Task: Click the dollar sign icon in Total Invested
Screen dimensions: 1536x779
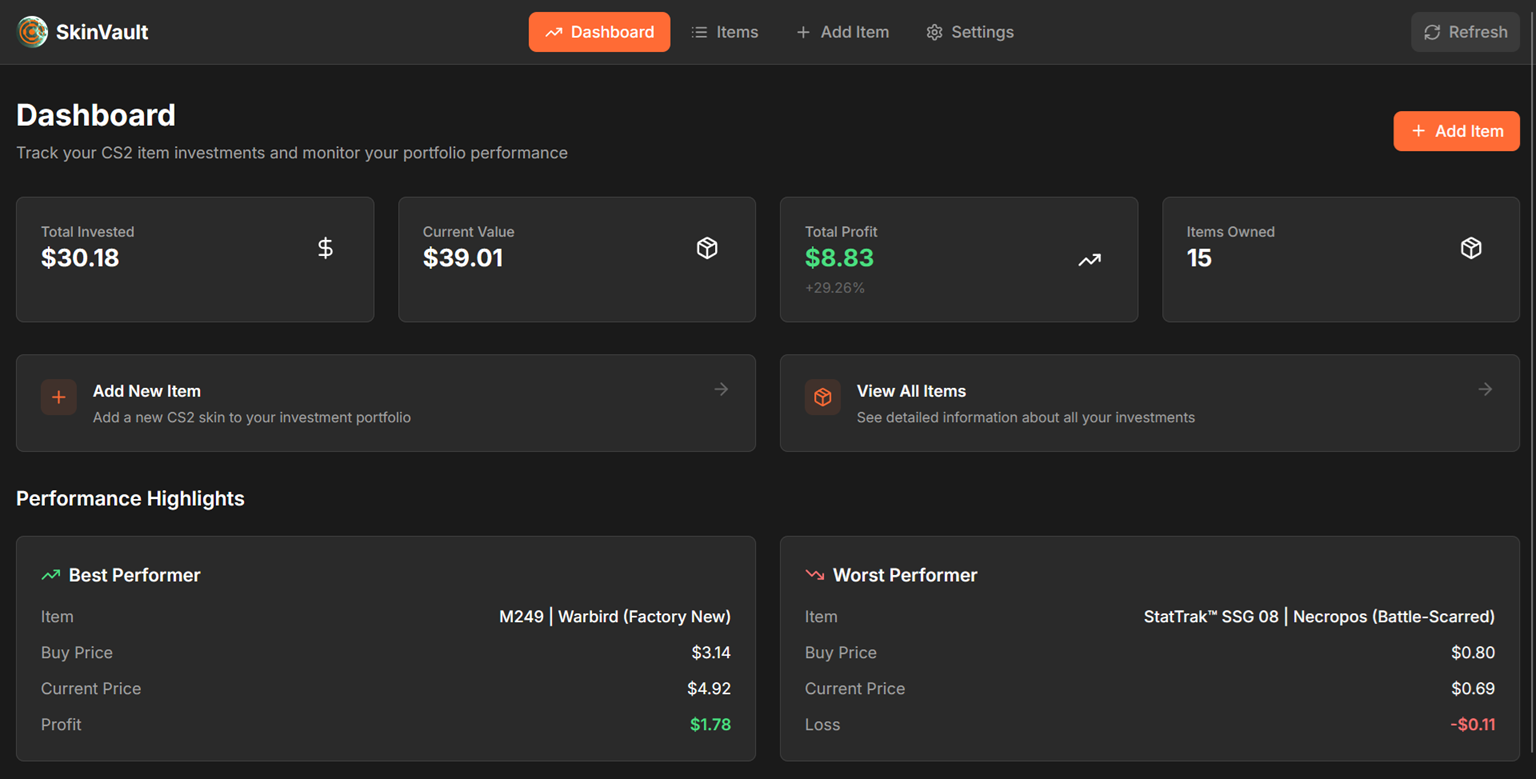Action: pos(325,248)
